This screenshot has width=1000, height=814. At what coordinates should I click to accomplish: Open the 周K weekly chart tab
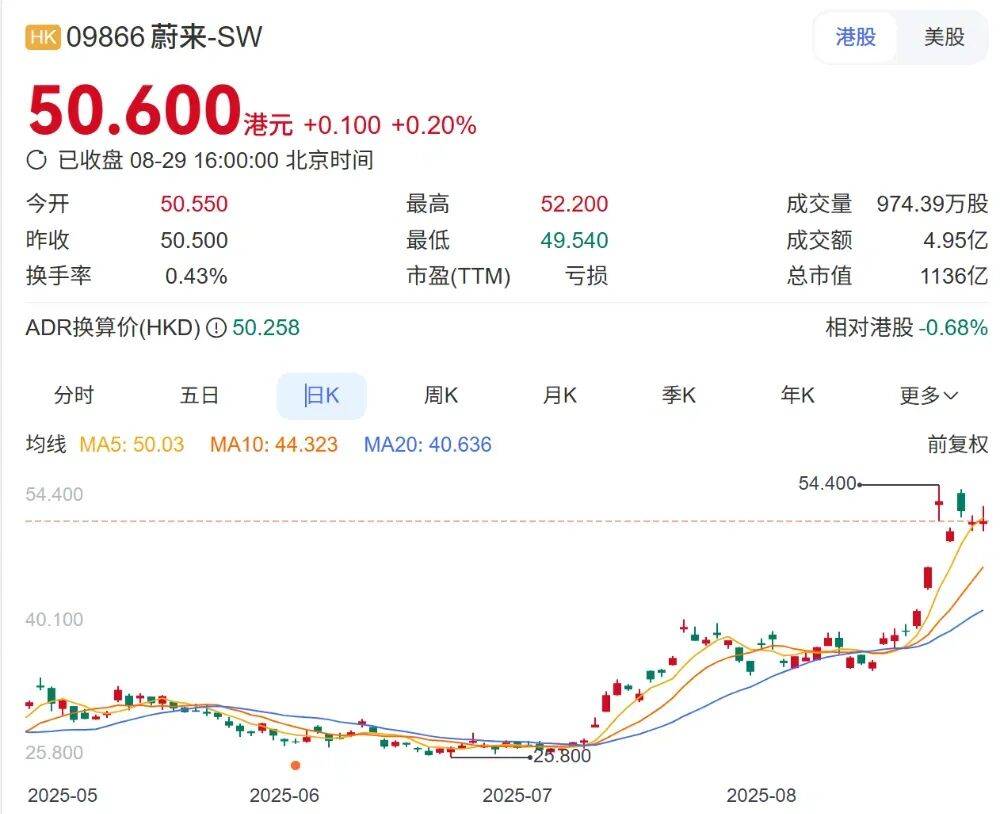pos(440,396)
